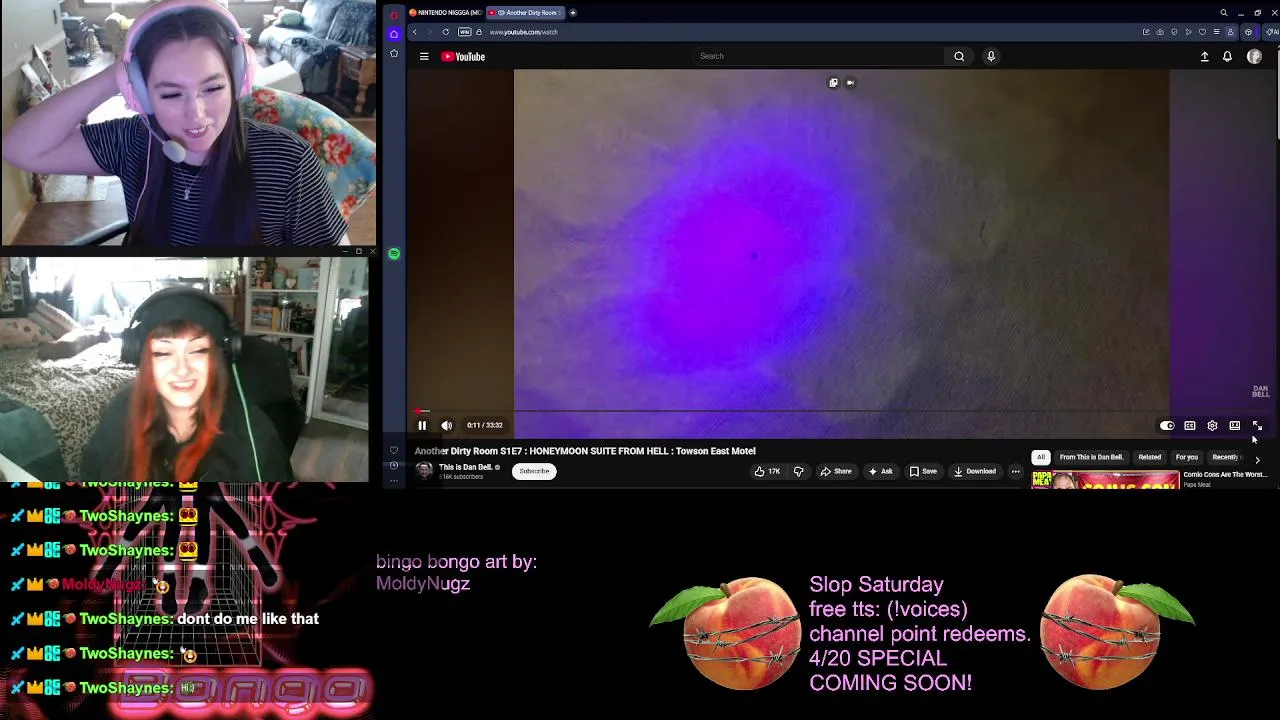Pop out video with the icon above the player
The height and width of the screenshot is (720, 1280).
click(833, 83)
